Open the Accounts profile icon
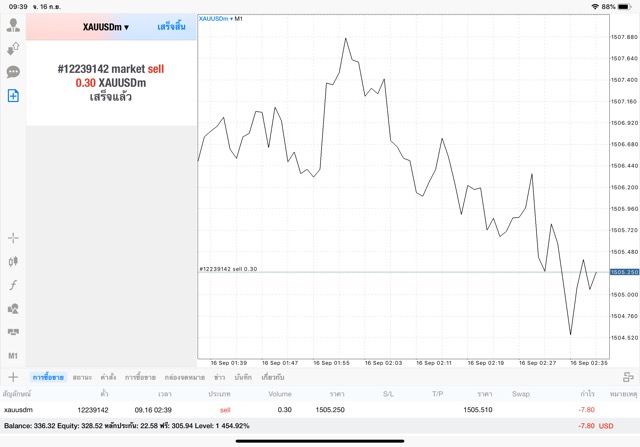The height and width of the screenshot is (447, 640). 13,25
